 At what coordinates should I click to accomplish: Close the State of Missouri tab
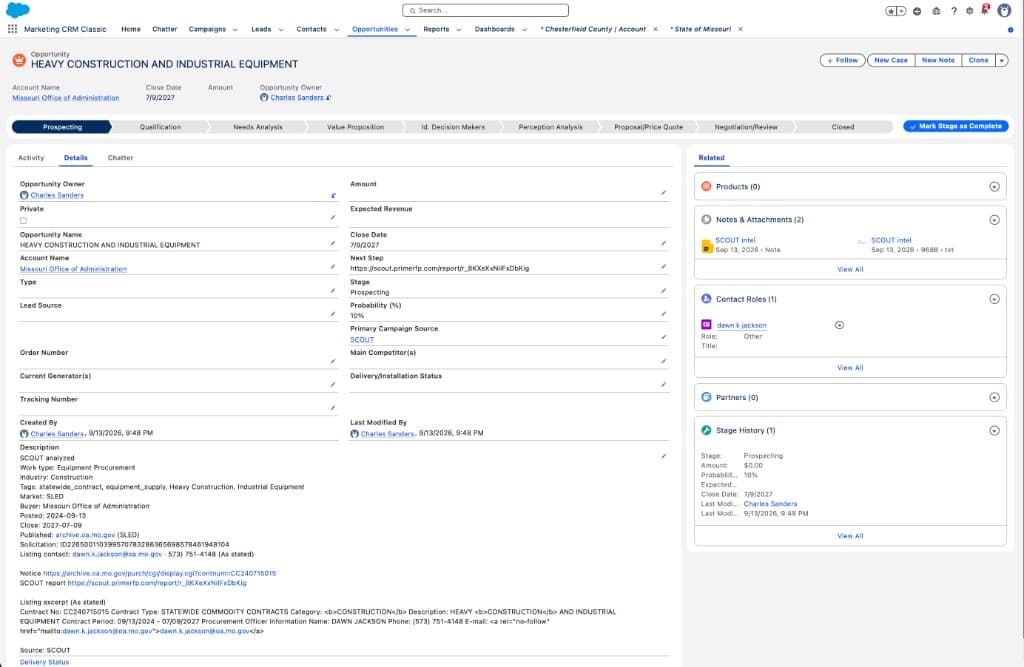[740, 29]
